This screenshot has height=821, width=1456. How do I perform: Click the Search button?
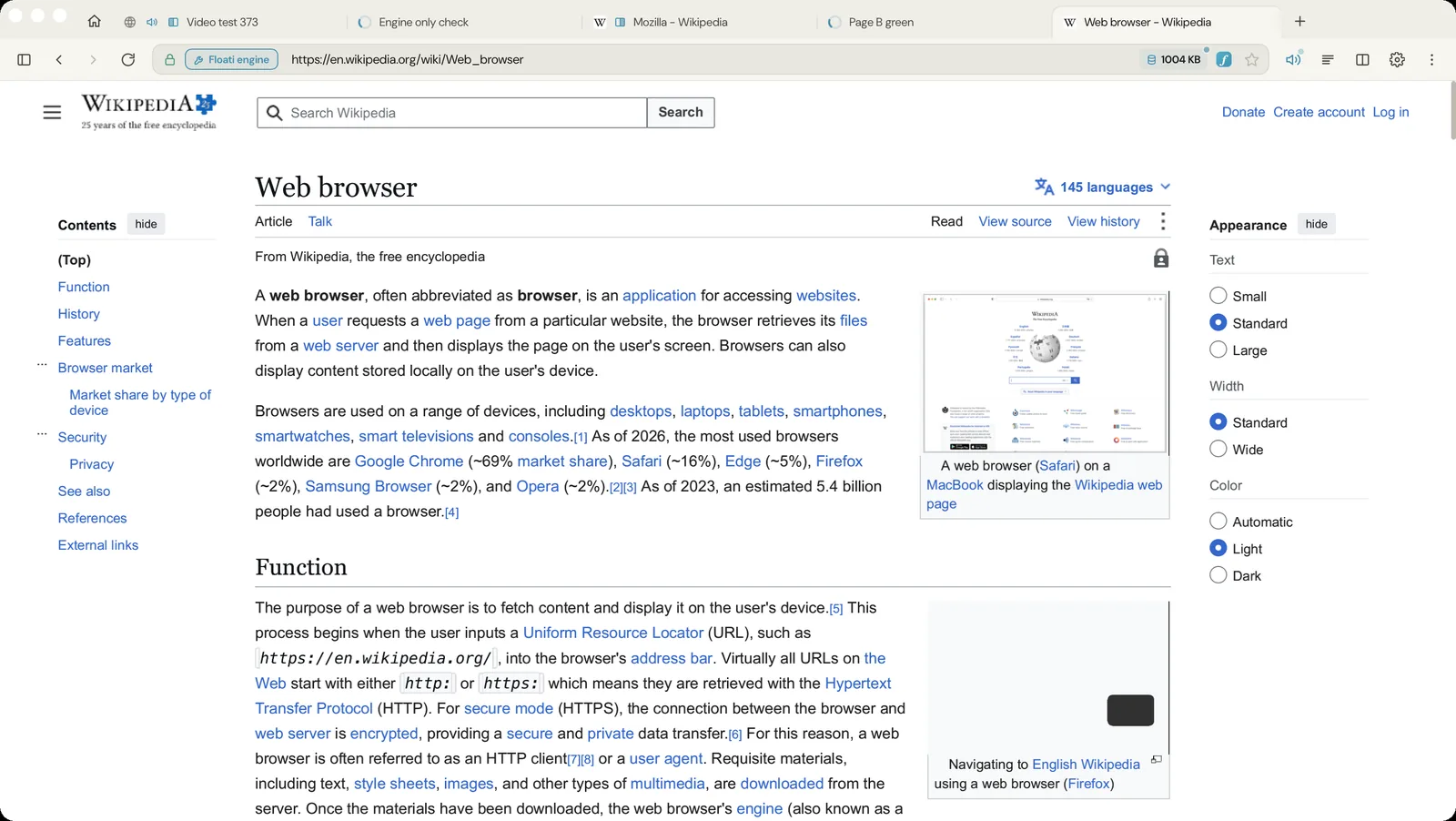click(681, 112)
